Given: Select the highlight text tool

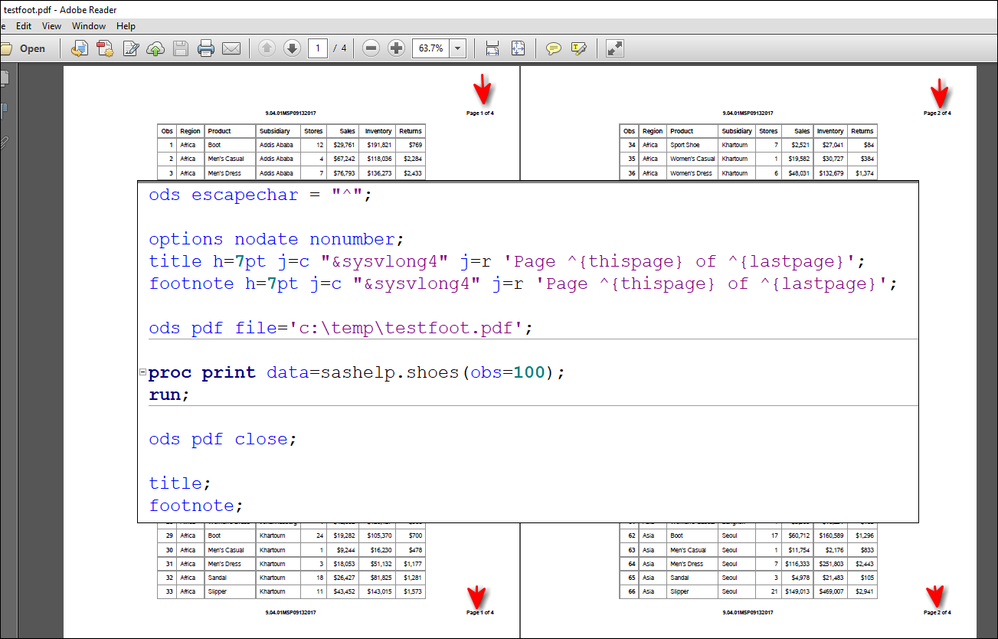Looking at the screenshot, I should point(578,48).
